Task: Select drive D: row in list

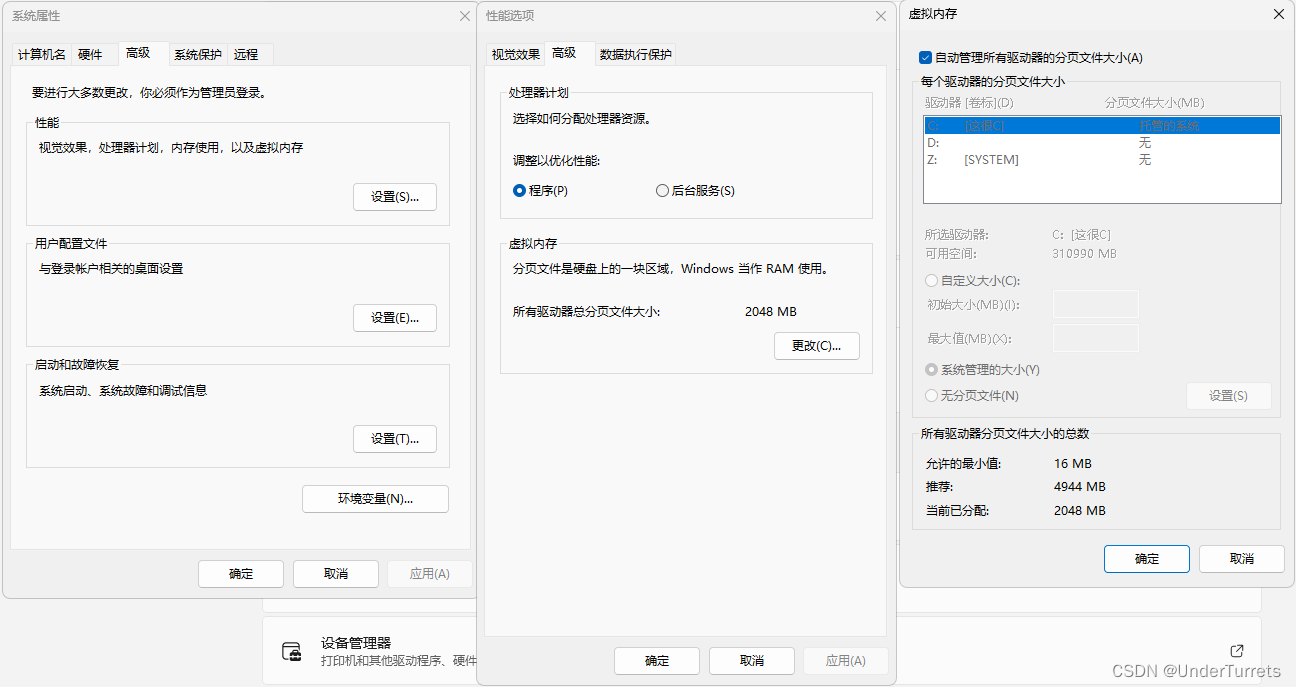Action: pyautogui.click(x=1102, y=143)
